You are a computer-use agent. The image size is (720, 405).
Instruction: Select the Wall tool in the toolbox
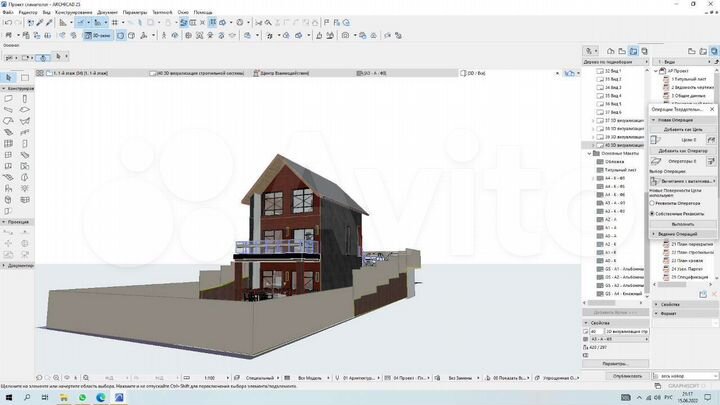(8, 99)
